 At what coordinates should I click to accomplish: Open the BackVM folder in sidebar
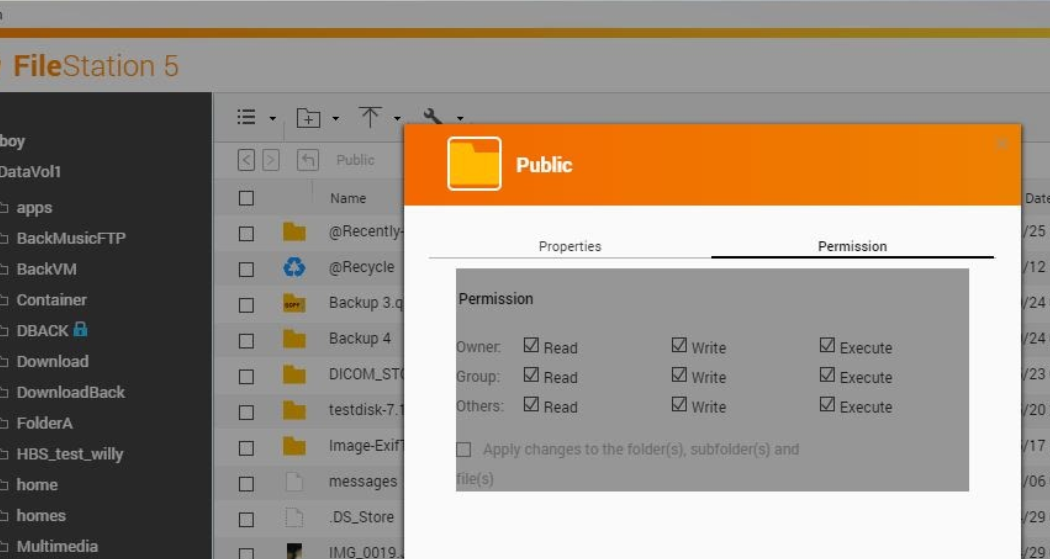click(46, 269)
